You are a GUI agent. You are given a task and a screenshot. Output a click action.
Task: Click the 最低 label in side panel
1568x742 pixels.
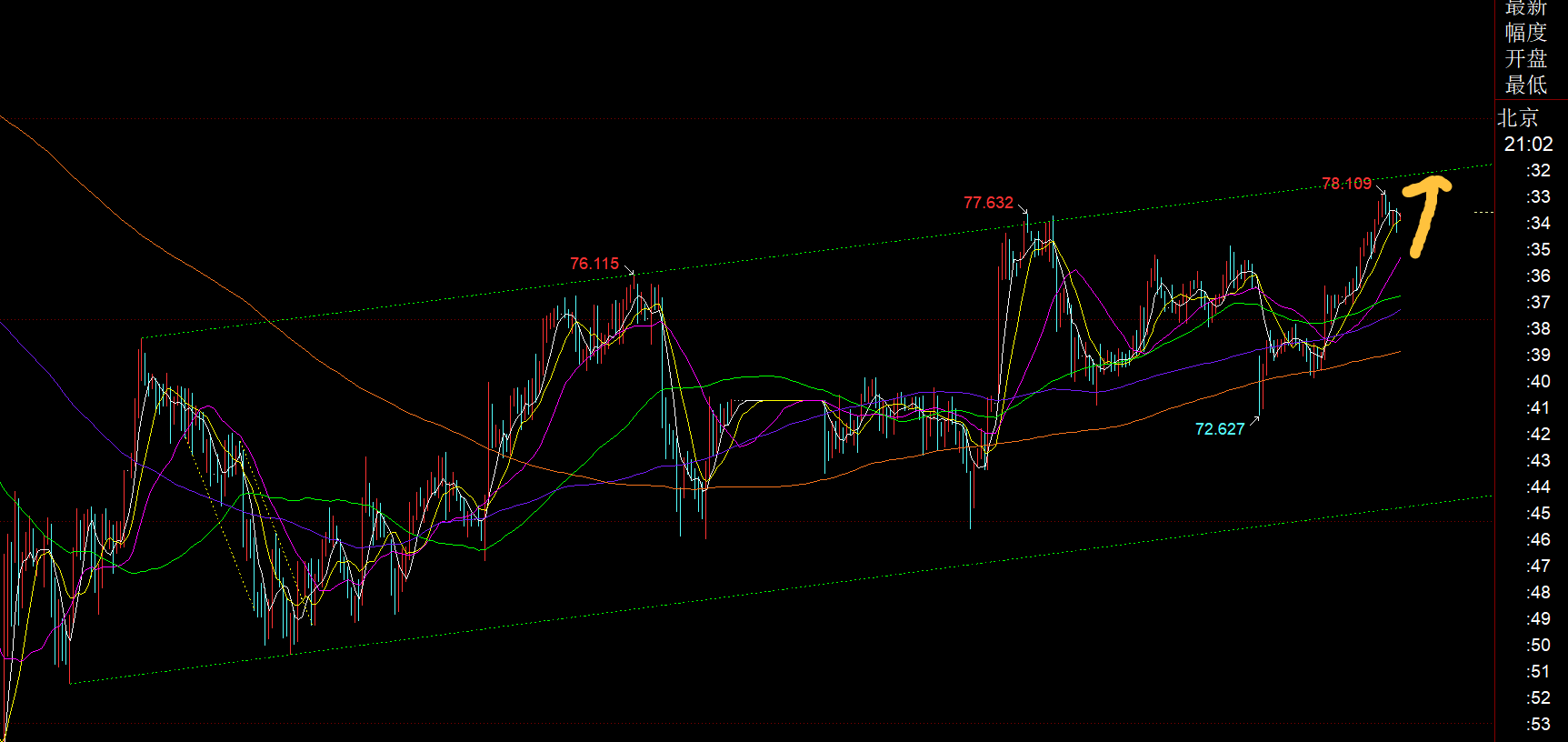(1525, 85)
